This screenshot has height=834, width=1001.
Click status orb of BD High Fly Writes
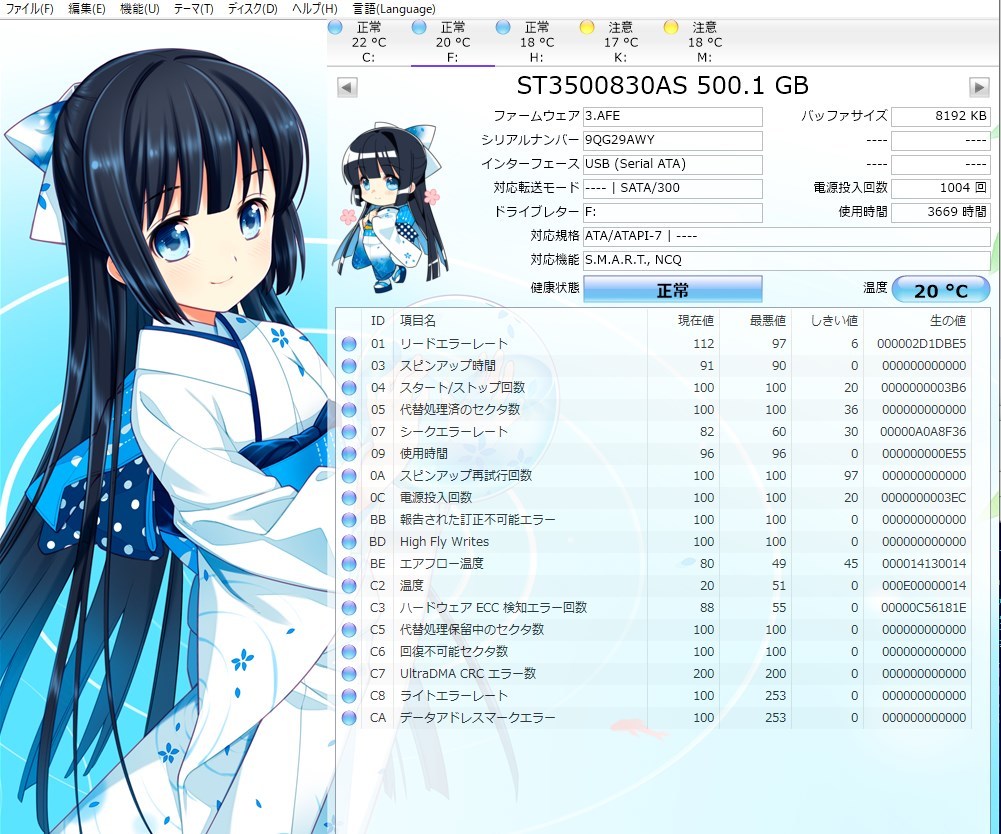point(349,542)
